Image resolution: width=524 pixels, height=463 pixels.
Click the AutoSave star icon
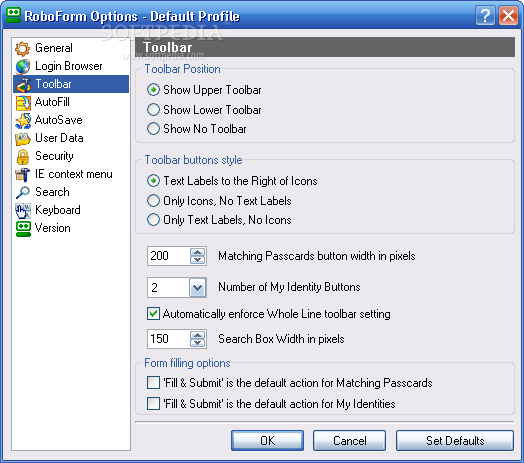coord(22,121)
